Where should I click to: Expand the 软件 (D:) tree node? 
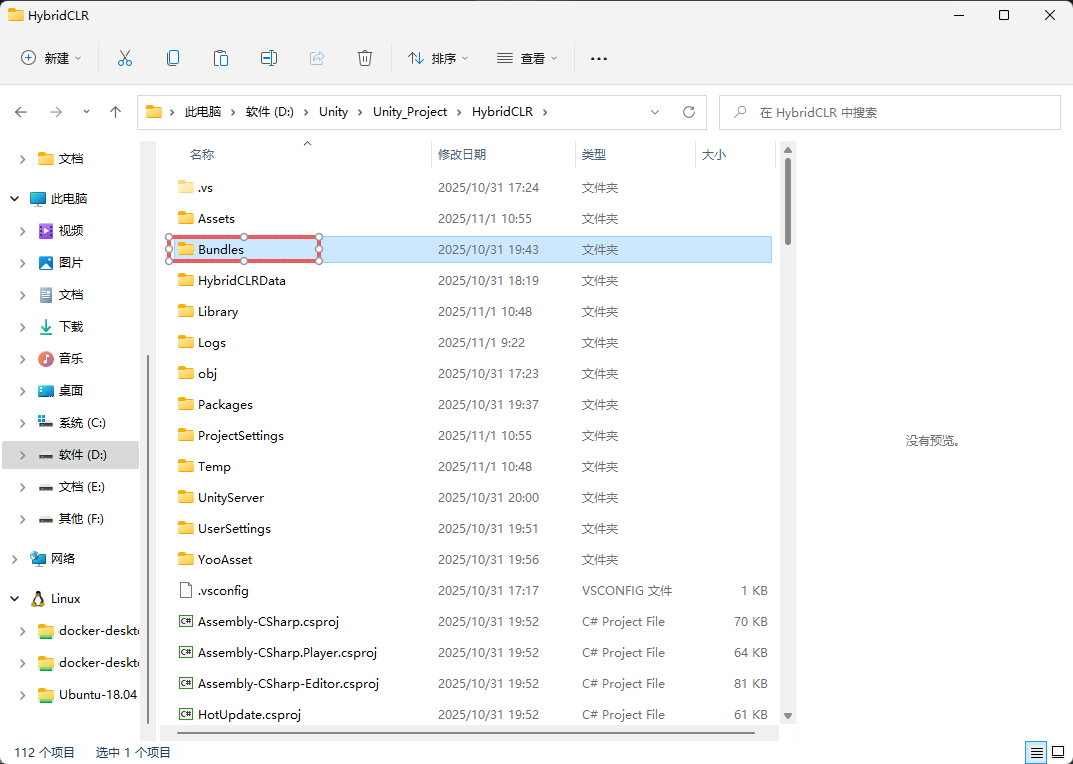pyautogui.click(x=23, y=455)
